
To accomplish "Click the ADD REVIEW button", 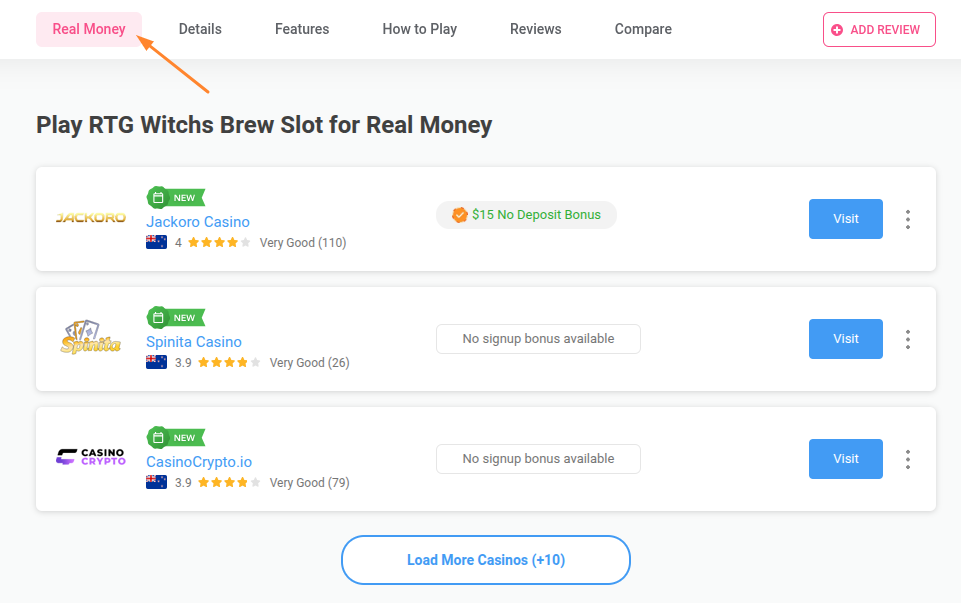I will [879, 29].
